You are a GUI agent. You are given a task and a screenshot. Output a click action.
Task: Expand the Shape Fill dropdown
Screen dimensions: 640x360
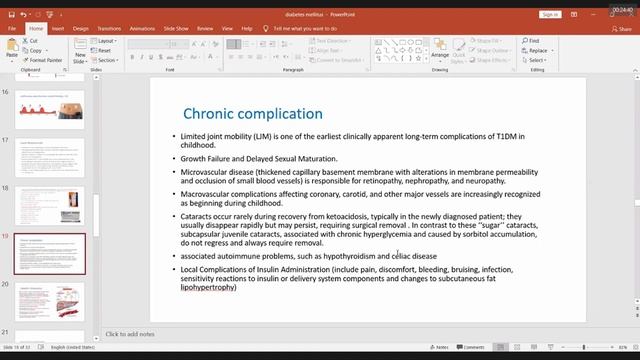[486, 40]
